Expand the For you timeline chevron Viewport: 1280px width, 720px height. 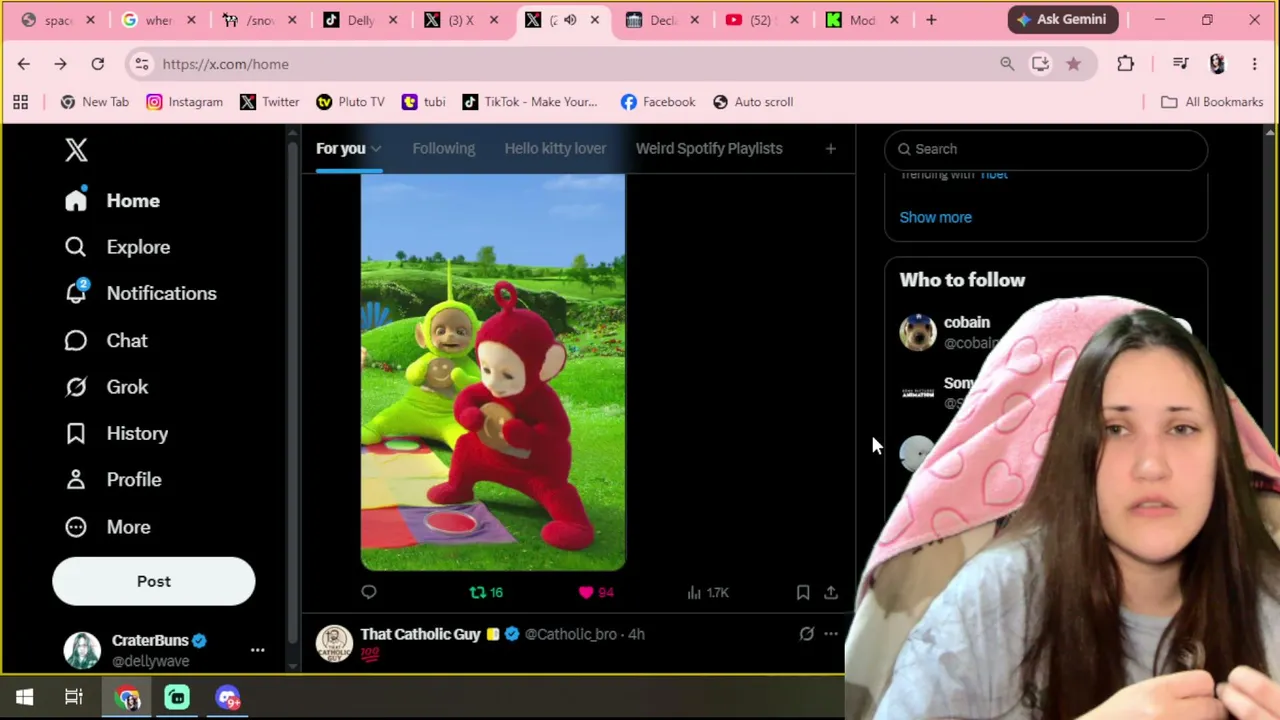pyautogui.click(x=376, y=149)
